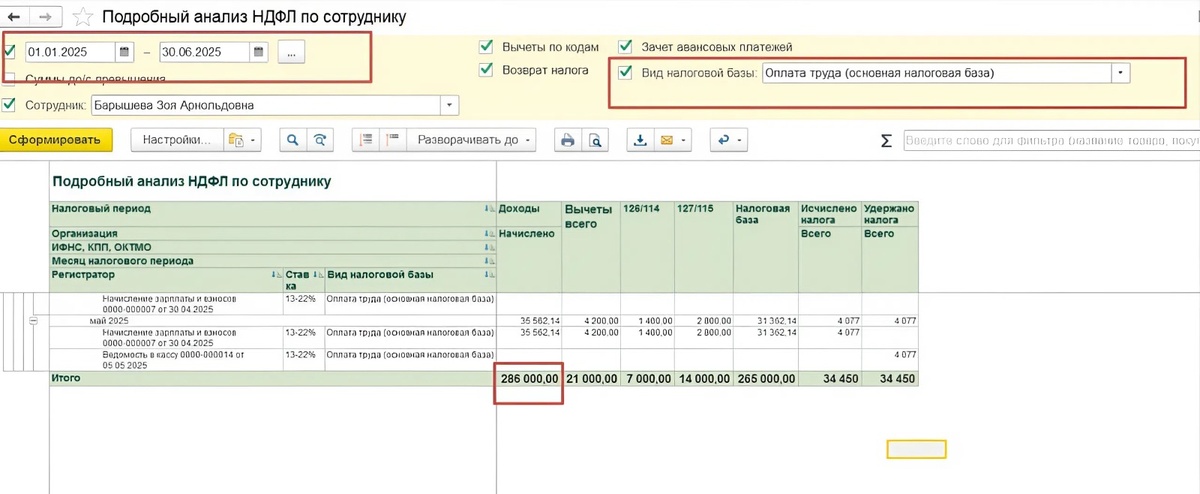Open Вид налоговой базы dropdown arrow
This screenshot has width=1200, height=494.
[x=1121, y=73]
